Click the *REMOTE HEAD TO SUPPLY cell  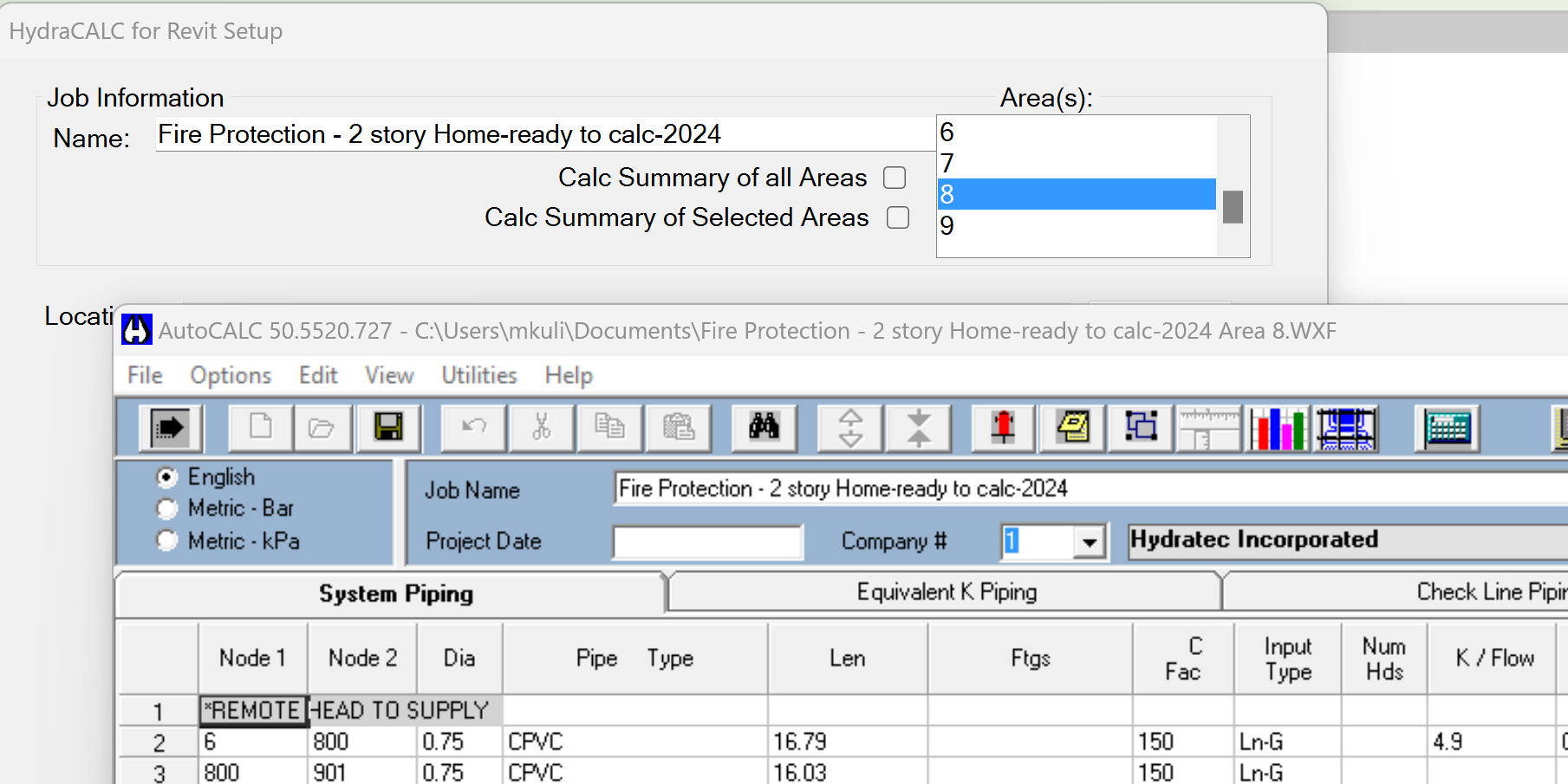pos(350,710)
